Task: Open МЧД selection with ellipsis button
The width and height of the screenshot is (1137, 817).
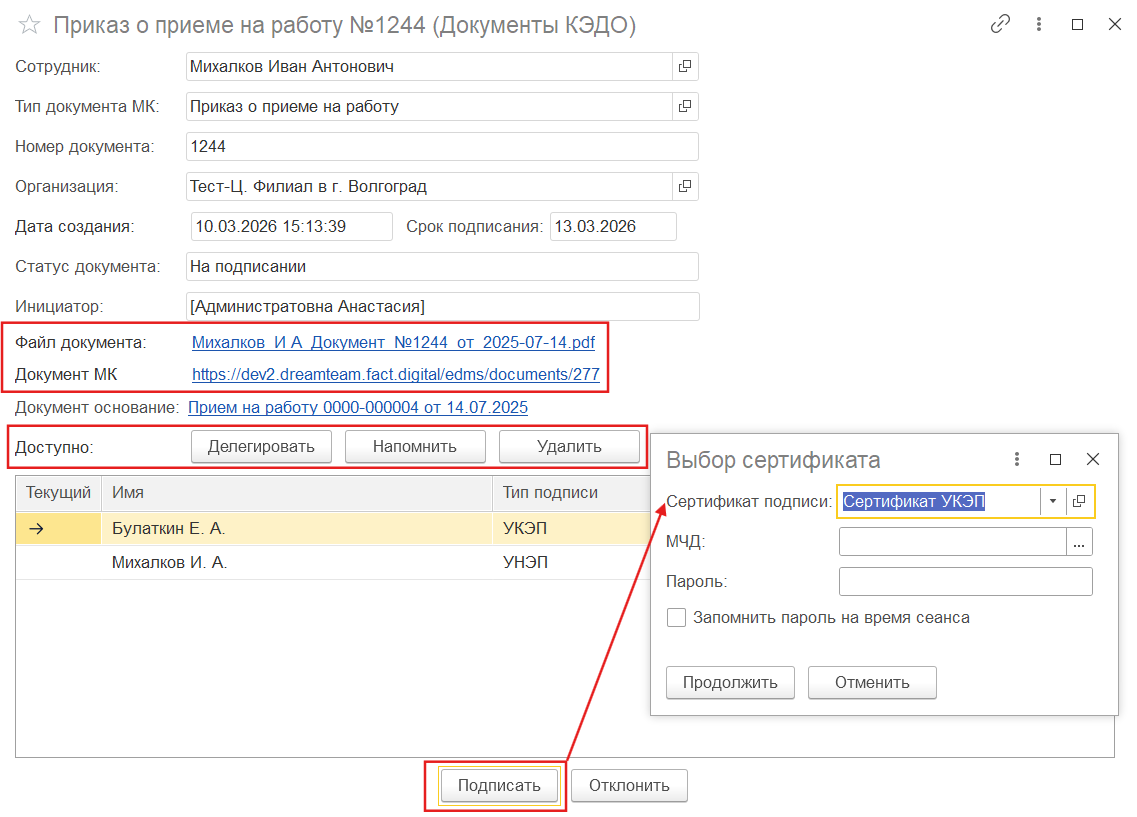Action: pos(1079,542)
